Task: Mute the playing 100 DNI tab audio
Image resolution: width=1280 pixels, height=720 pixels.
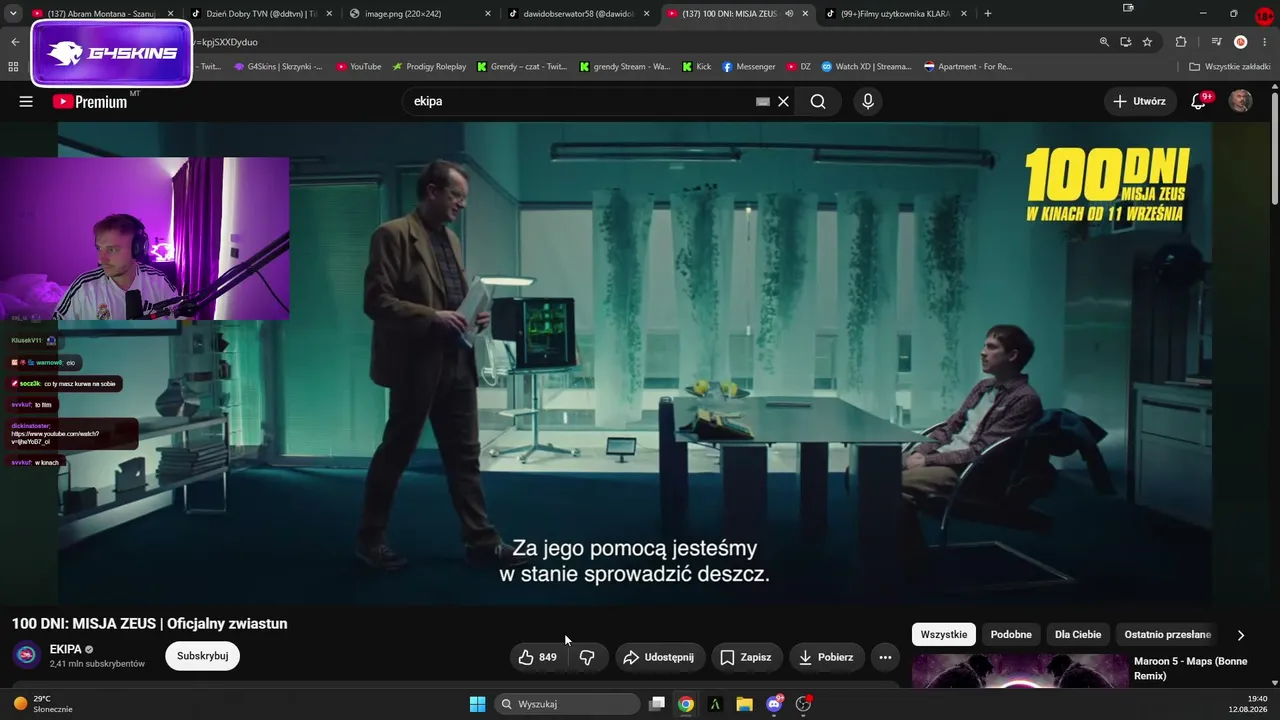Action: coord(789,14)
